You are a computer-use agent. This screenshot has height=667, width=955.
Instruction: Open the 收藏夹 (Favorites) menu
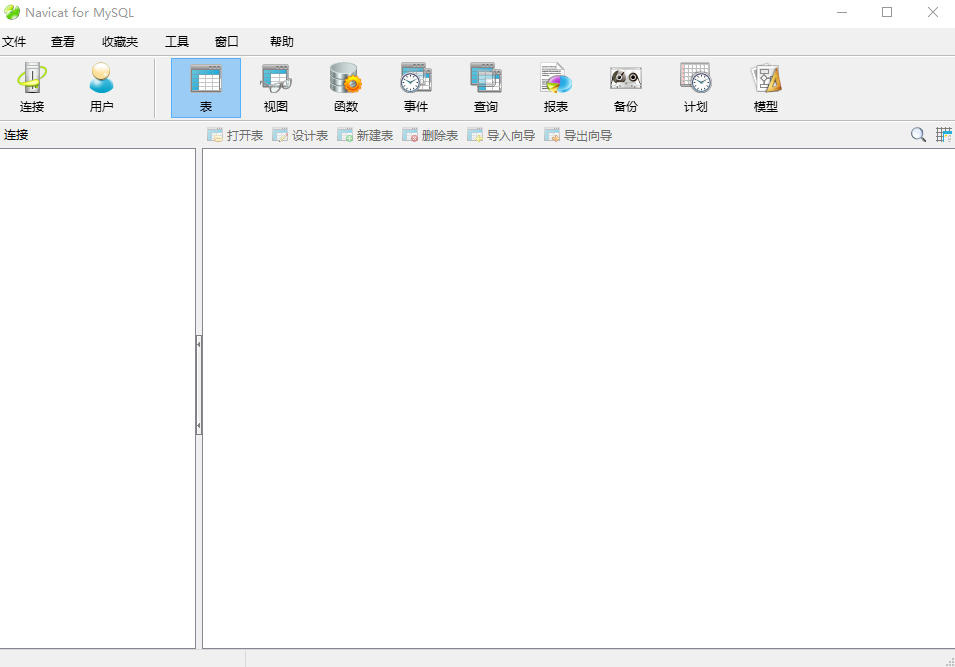point(120,41)
